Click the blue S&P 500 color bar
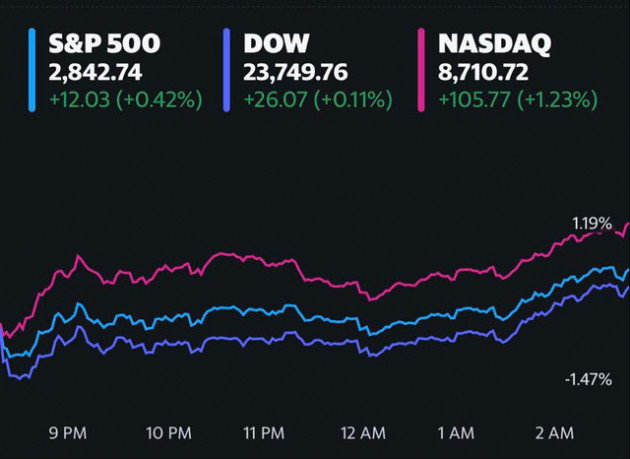 click(x=32, y=70)
